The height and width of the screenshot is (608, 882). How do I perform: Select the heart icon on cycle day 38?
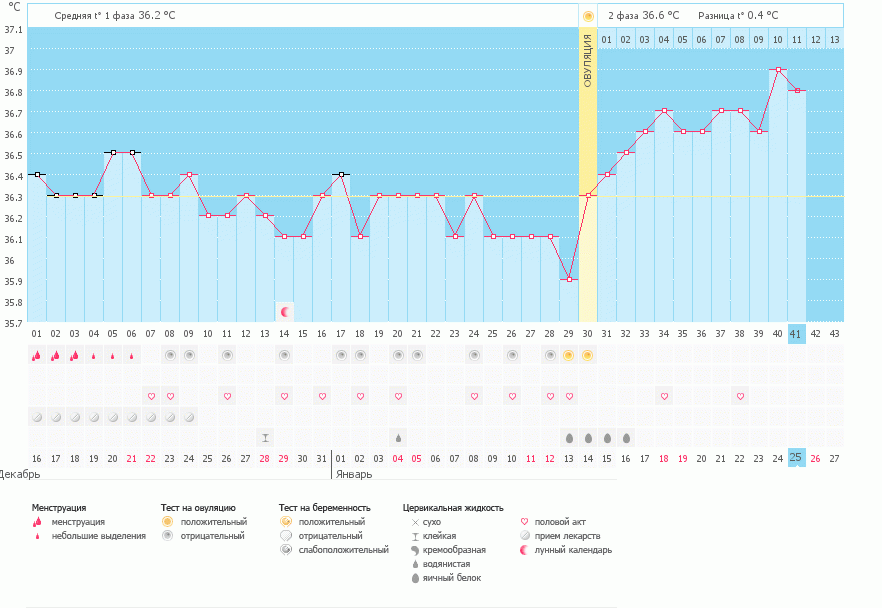click(740, 396)
